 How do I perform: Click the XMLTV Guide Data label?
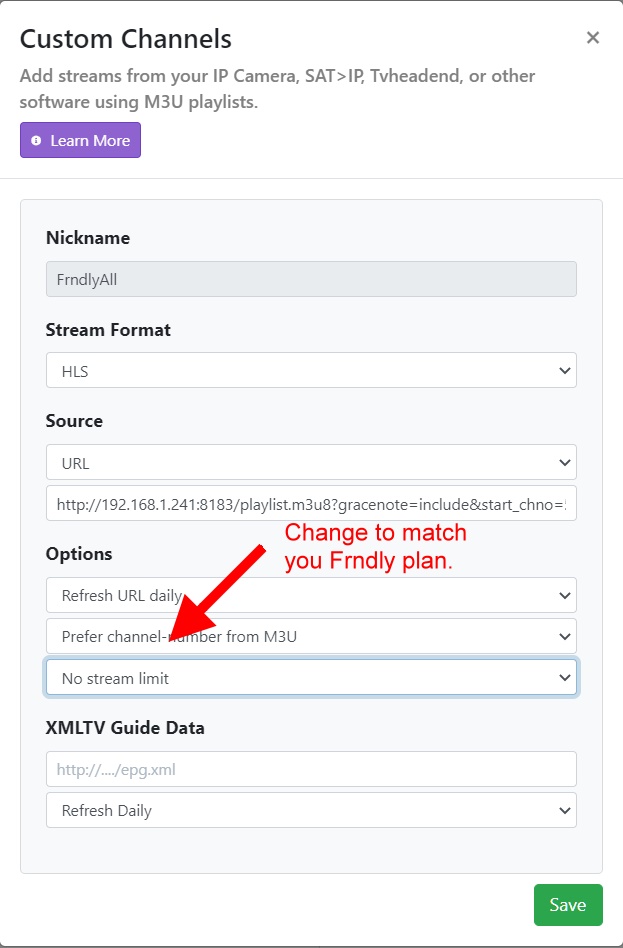pyautogui.click(x=125, y=728)
